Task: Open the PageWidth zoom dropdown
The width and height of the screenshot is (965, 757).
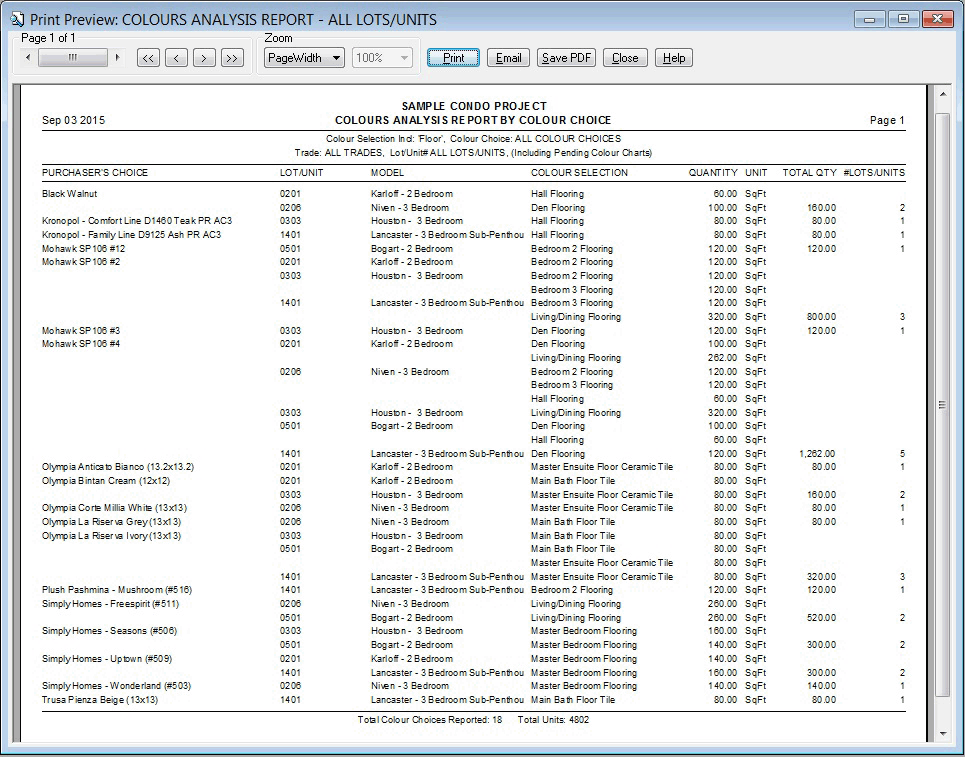Action: point(304,58)
